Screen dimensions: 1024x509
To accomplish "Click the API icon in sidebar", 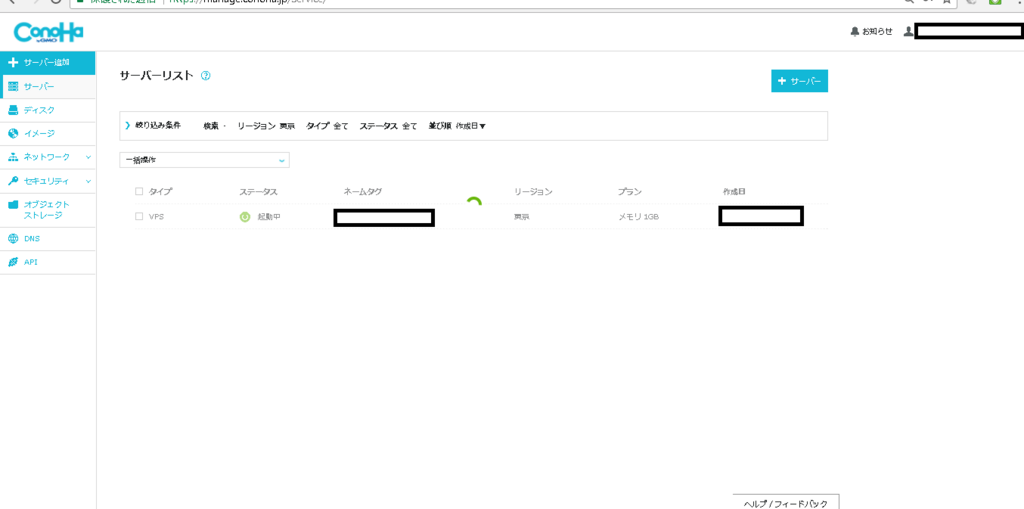I will [x=12, y=262].
